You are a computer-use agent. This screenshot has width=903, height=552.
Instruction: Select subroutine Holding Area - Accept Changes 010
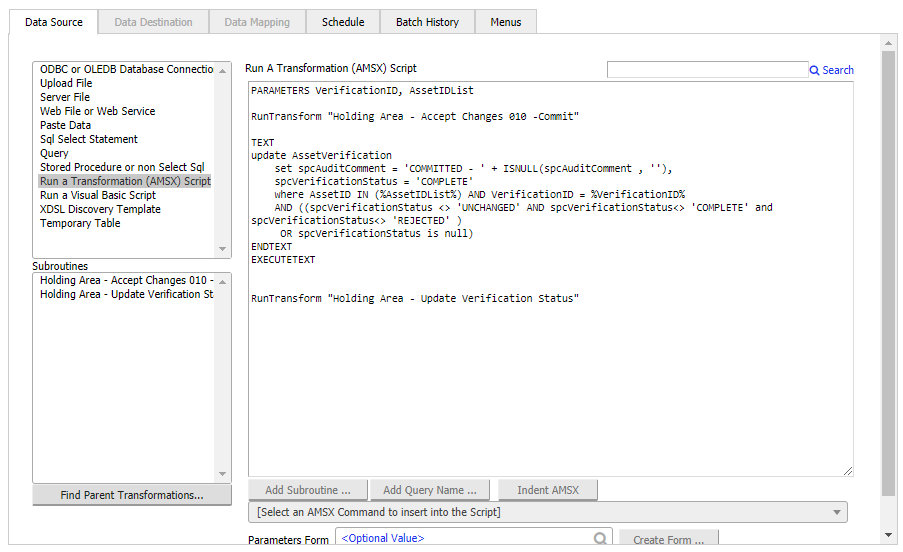point(126,280)
